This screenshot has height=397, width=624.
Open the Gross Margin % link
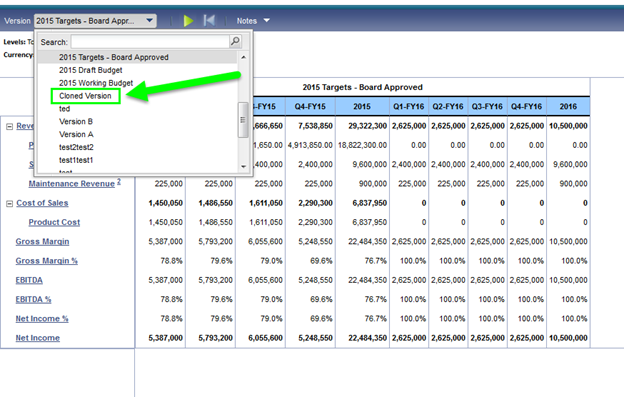click(x=47, y=261)
